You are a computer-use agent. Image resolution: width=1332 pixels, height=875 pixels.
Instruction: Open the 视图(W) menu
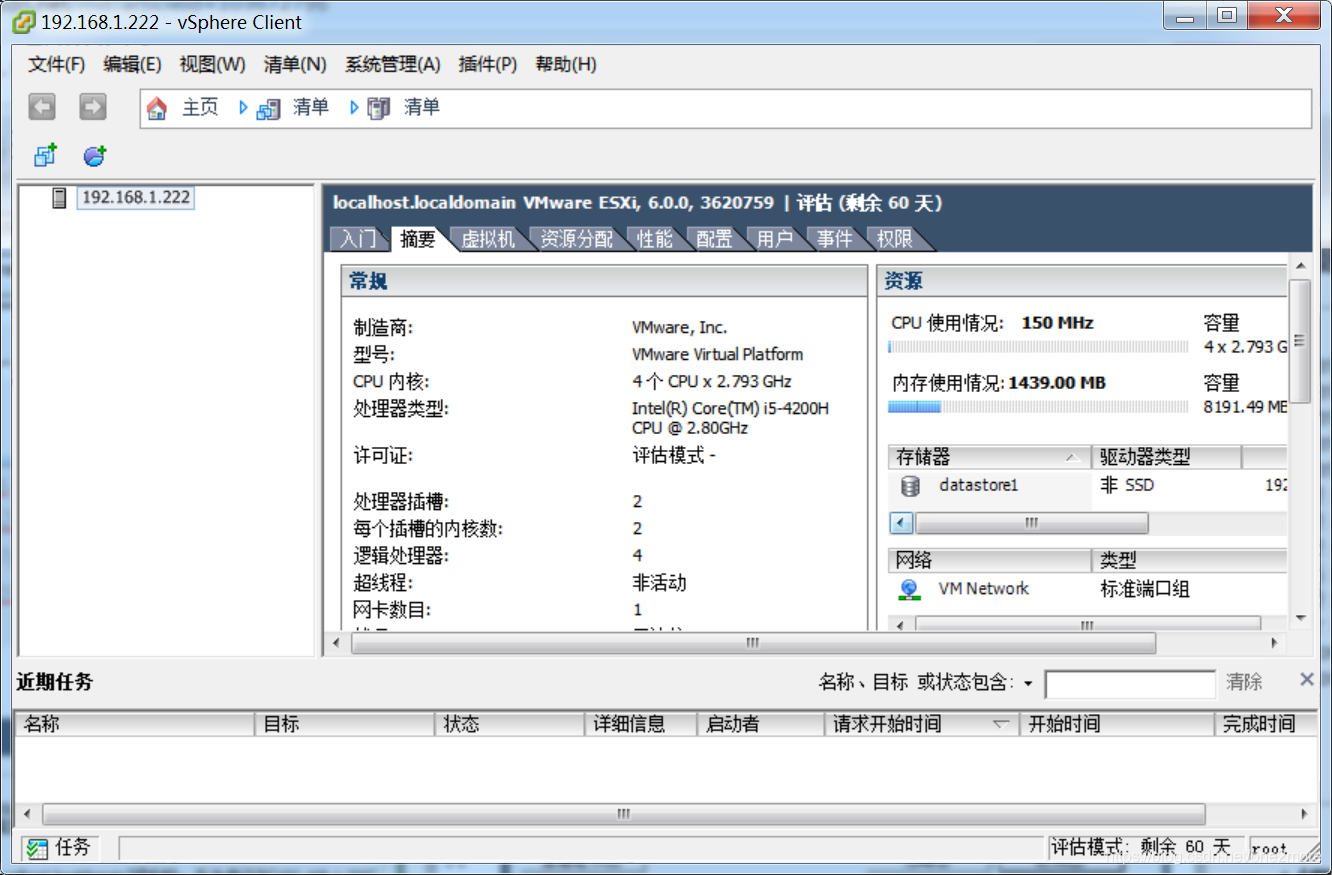212,64
